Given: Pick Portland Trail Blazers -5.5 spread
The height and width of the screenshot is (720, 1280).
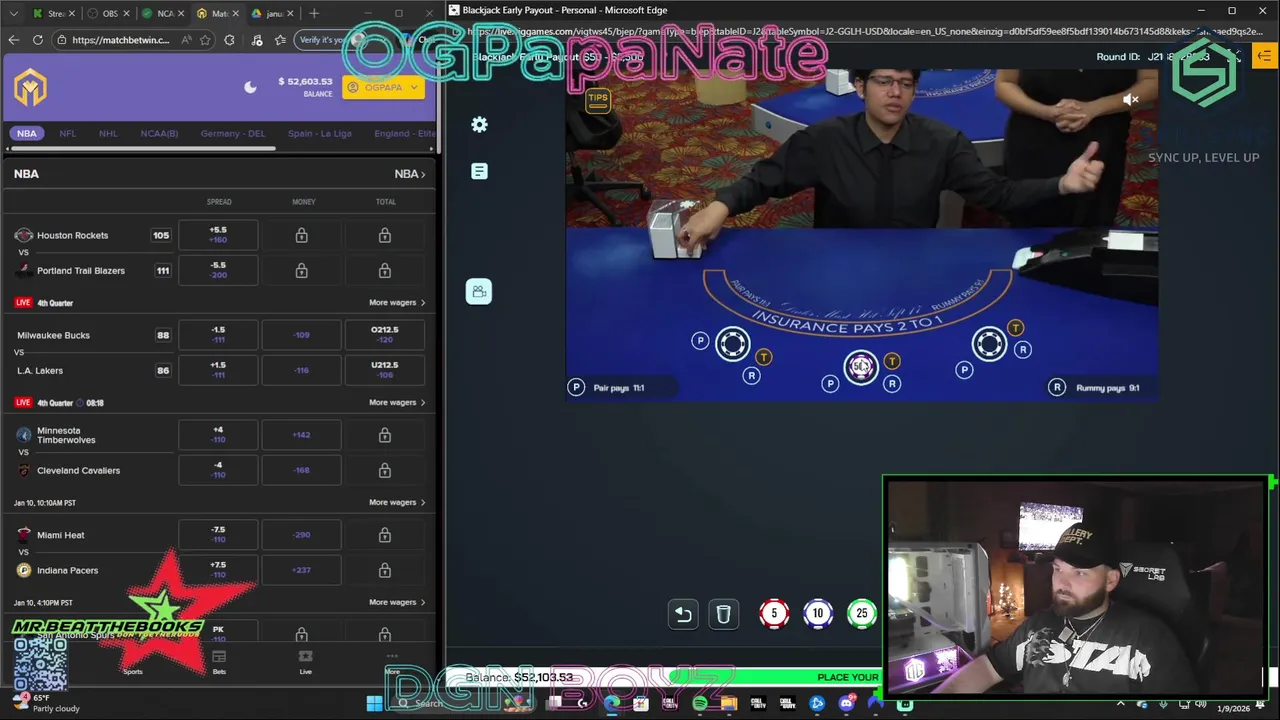Looking at the screenshot, I should pos(218,270).
